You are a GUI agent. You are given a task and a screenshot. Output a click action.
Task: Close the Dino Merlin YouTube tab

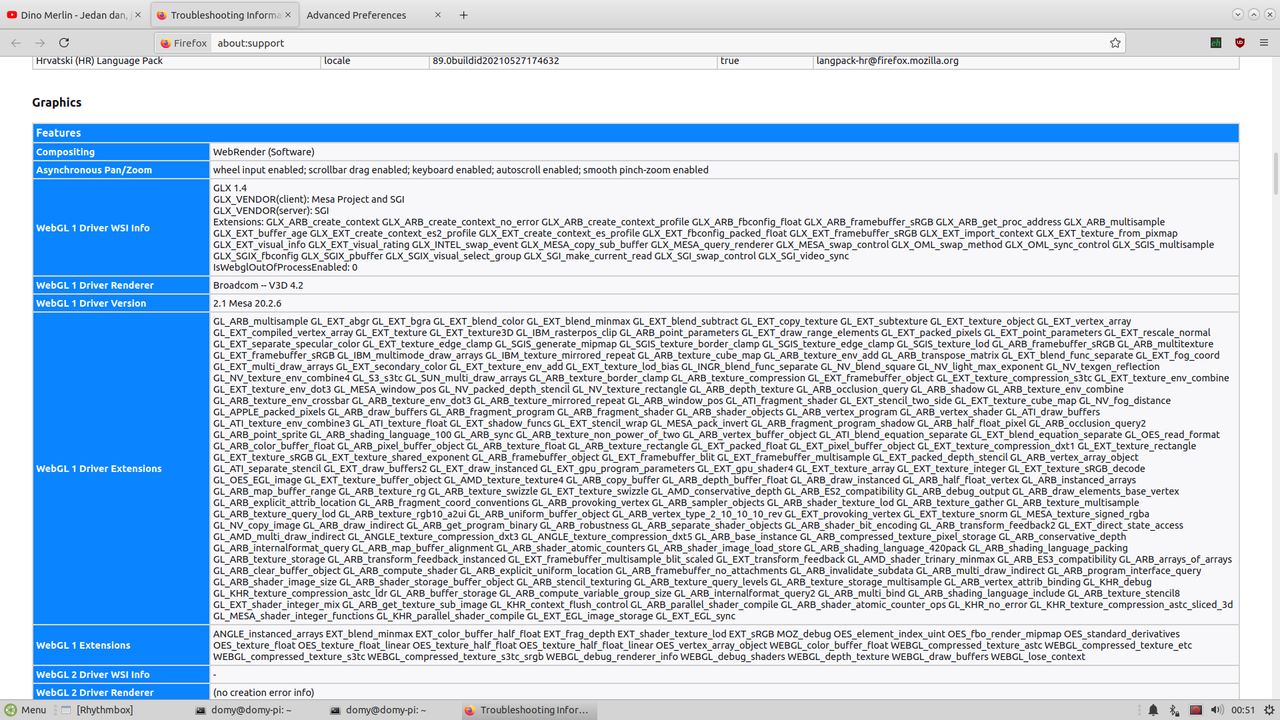click(136, 15)
